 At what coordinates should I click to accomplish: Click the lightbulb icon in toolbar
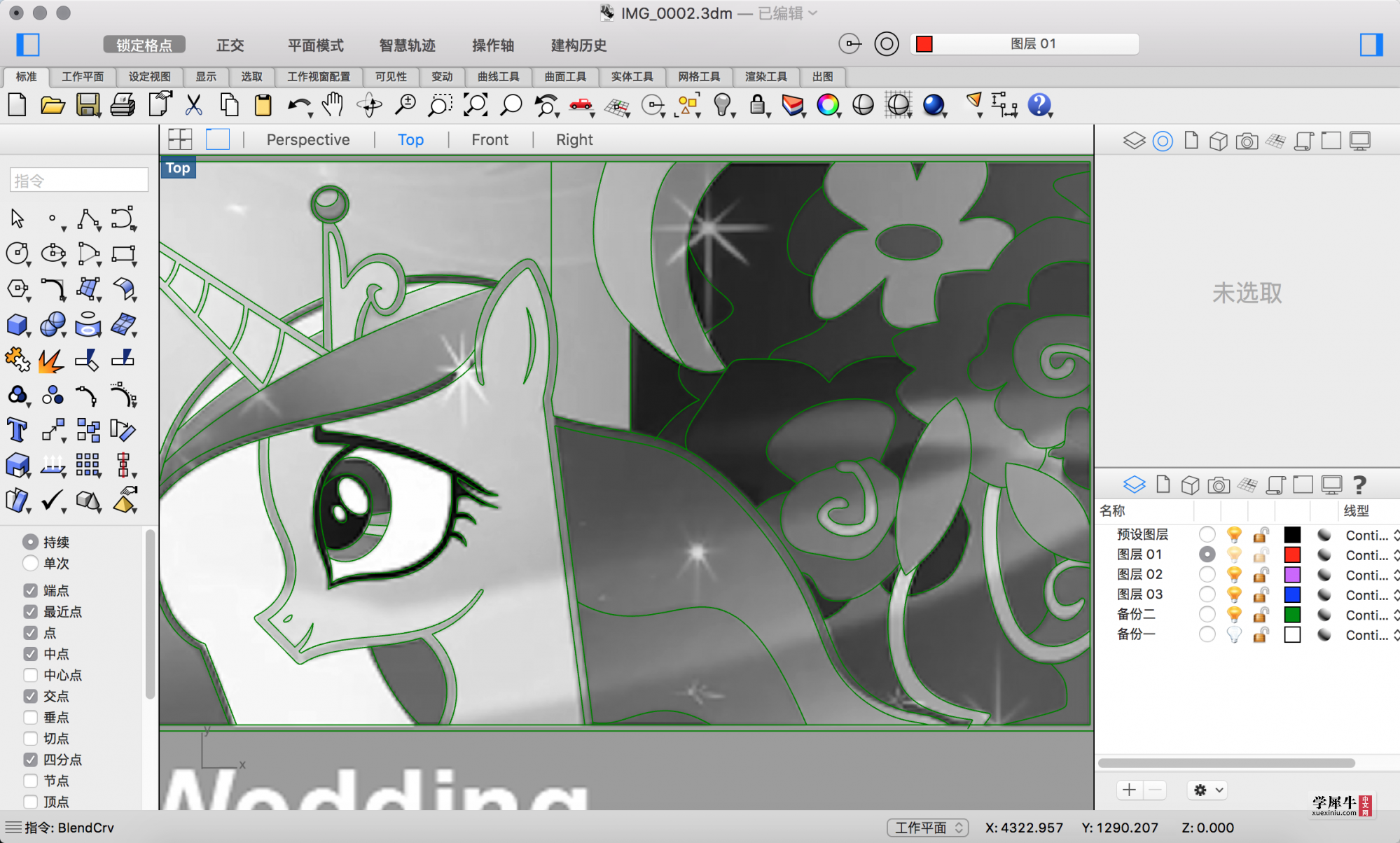pyautogui.click(x=722, y=105)
